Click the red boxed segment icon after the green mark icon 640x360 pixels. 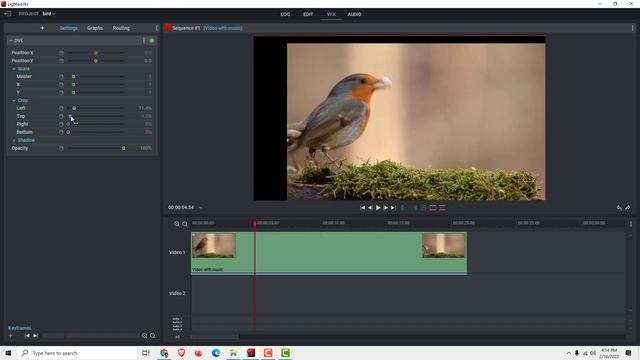coord(433,208)
